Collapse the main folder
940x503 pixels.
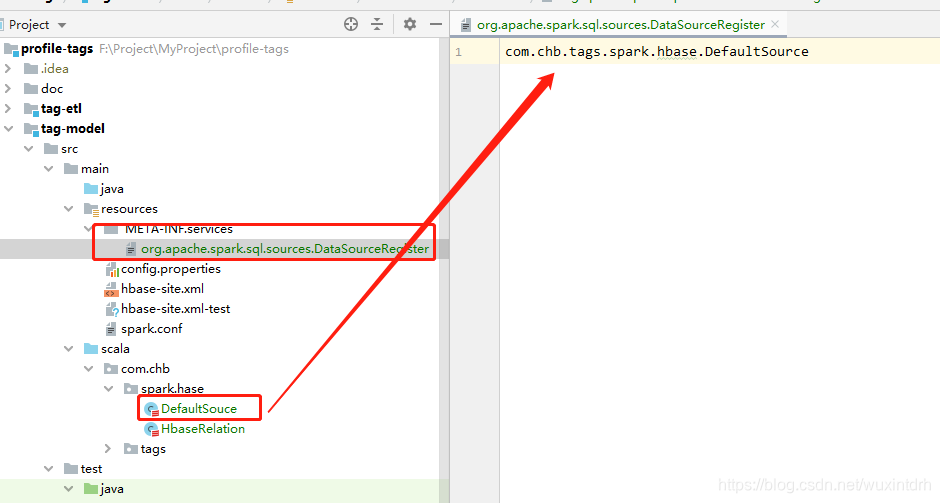pos(49,169)
